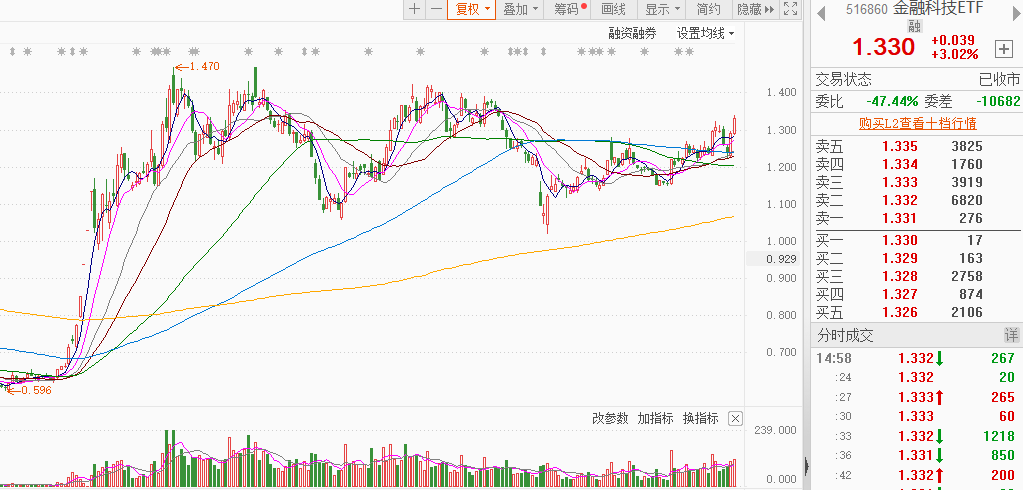Open detailed trades via 详 icon
The height and width of the screenshot is (490, 1023).
1011,336
